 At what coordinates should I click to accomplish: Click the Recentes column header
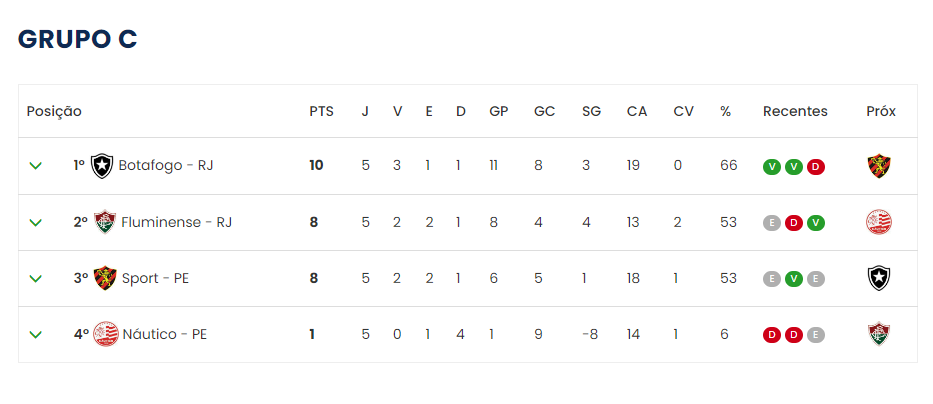[795, 111]
